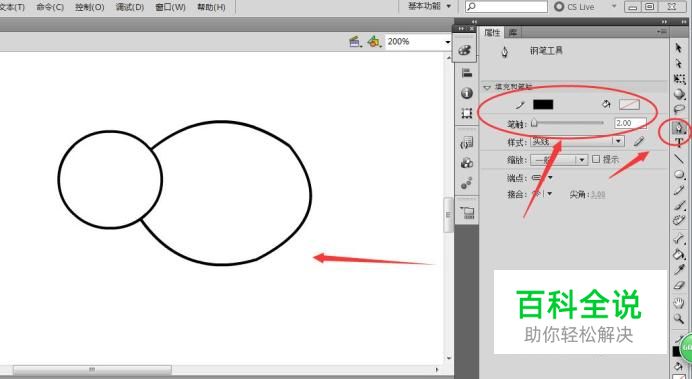The image size is (692, 379).
Task: Click the miter (尖角) value field
Action: pyautogui.click(x=598, y=194)
